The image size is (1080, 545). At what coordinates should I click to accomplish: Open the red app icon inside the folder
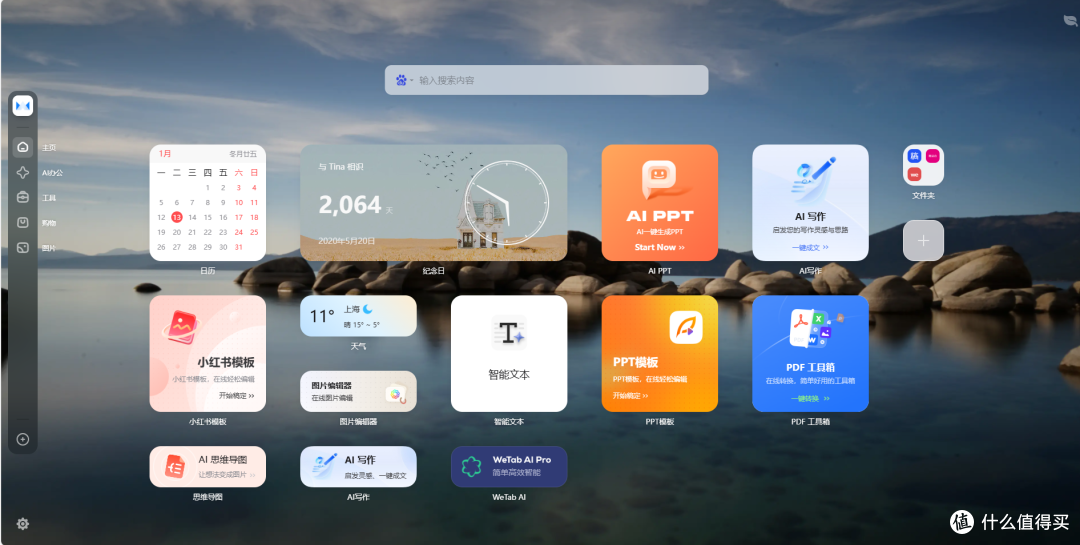pos(914,174)
